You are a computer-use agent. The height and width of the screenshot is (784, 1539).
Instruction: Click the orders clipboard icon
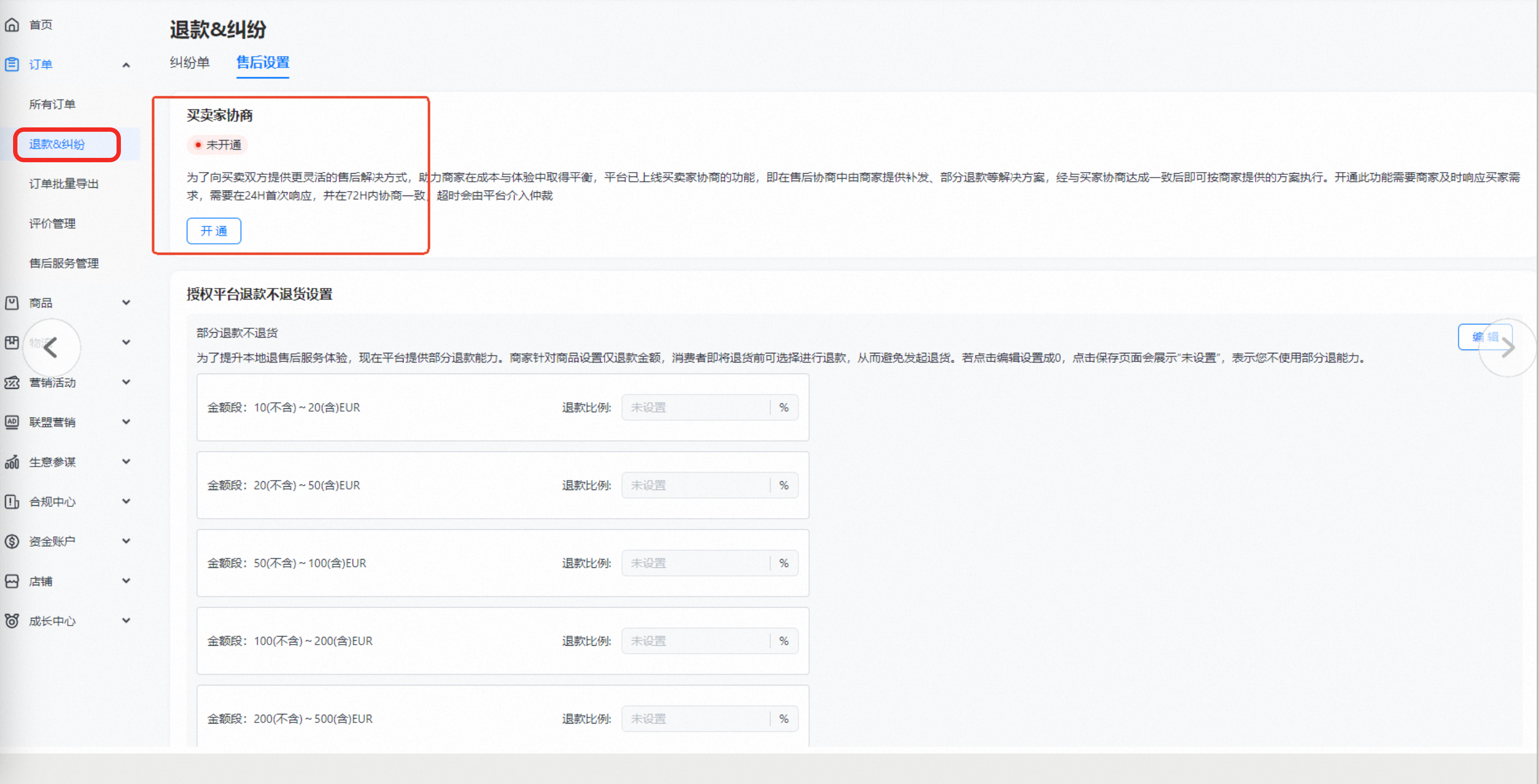(12, 64)
